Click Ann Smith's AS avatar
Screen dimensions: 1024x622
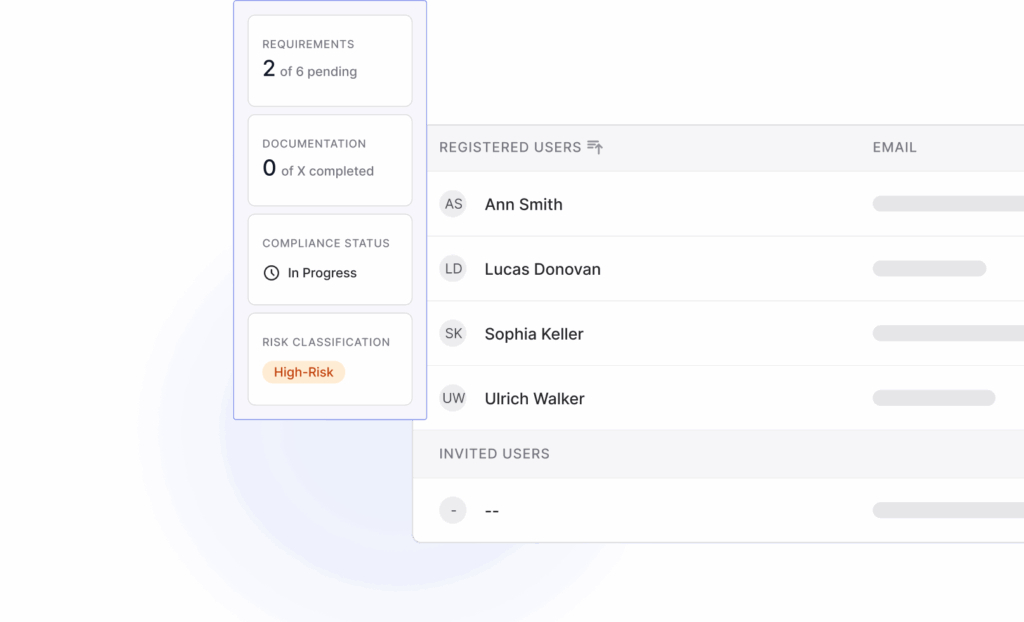(x=453, y=203)
